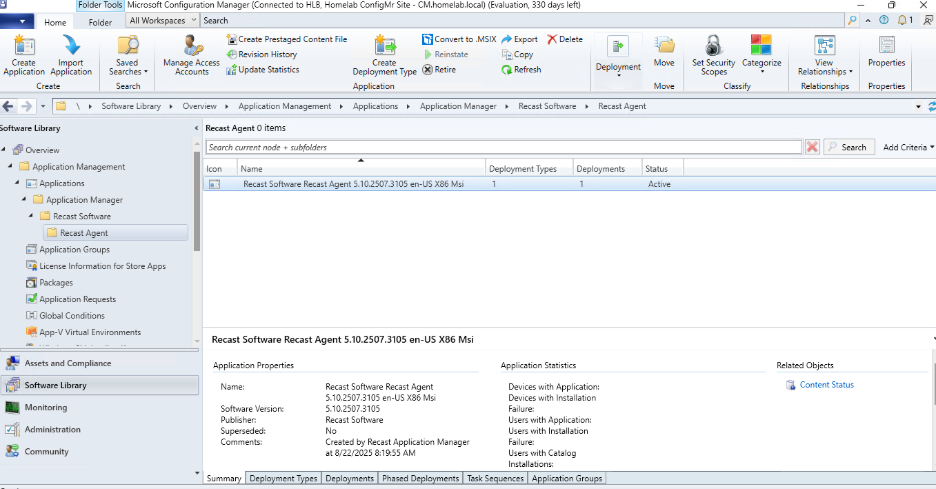Click Copy in the ribbon

pos(517,54)
